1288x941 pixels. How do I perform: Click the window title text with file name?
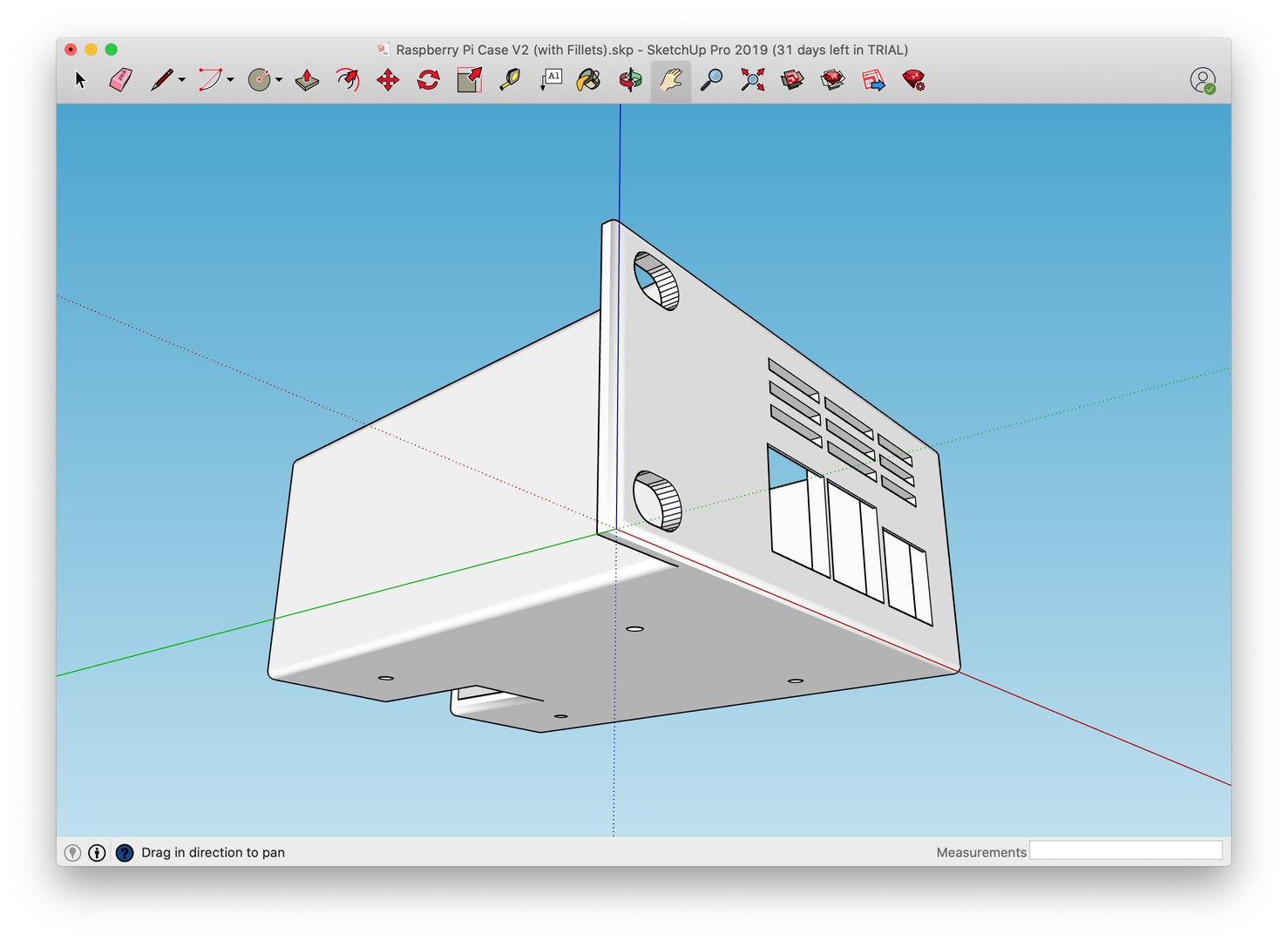(x=652, y=50)
